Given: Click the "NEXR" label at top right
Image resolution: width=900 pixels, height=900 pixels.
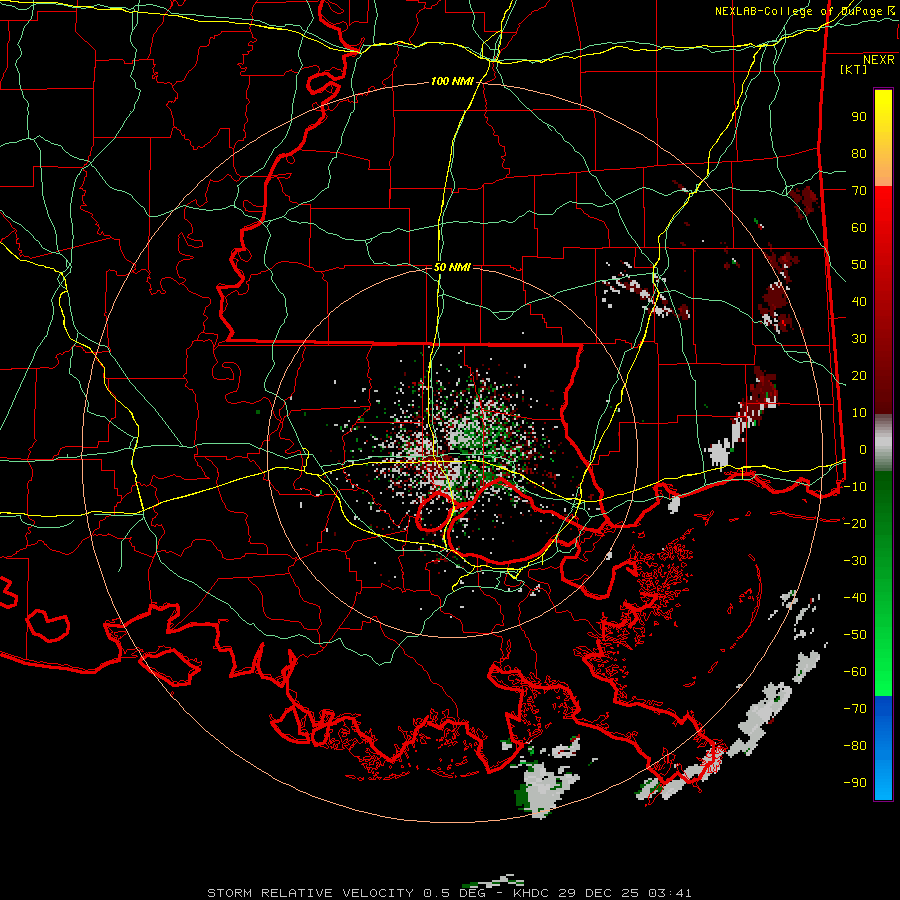Looking at the screenshot, I should [x=879, y=60].
